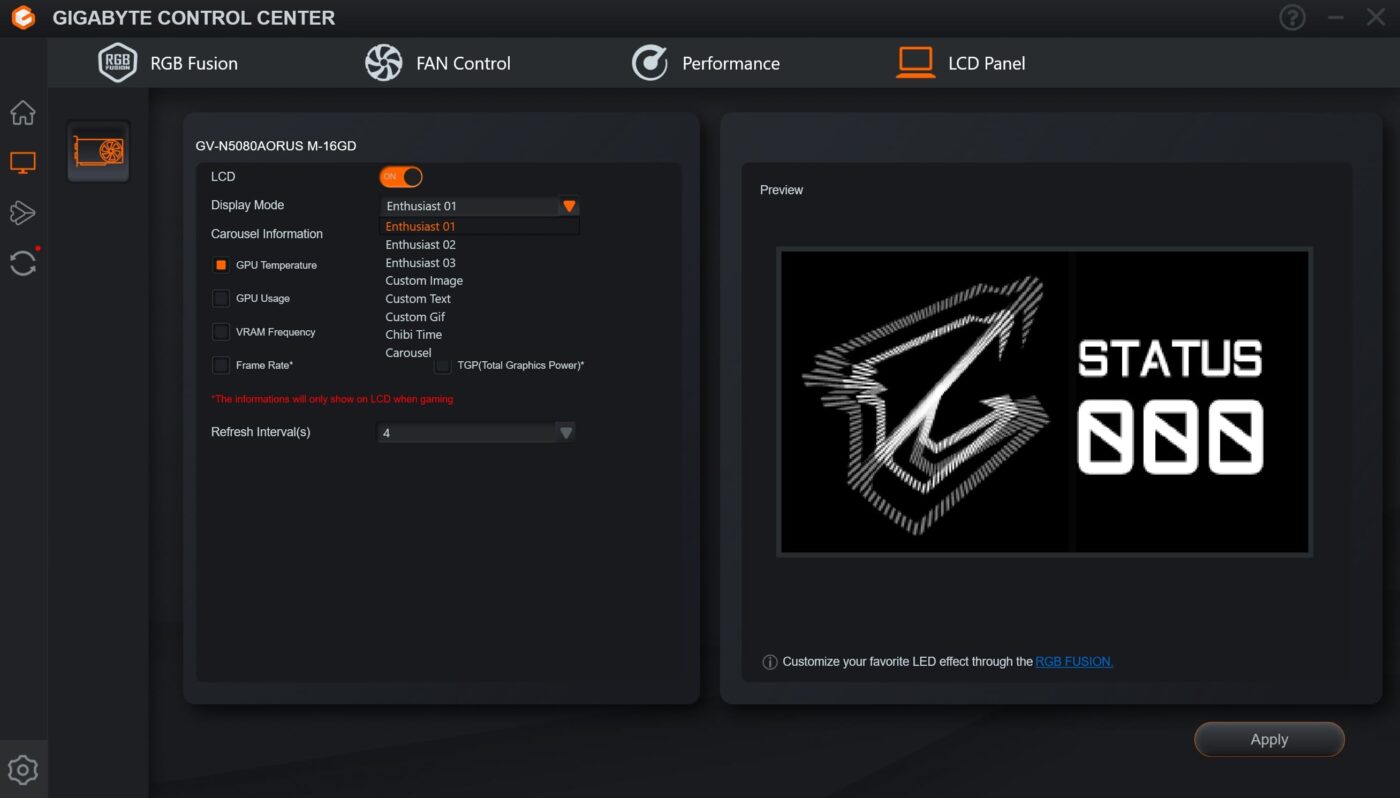Click the help question mark icon
The width and height of the screenshot is (1400, 798).
(x=1292, y=18)
